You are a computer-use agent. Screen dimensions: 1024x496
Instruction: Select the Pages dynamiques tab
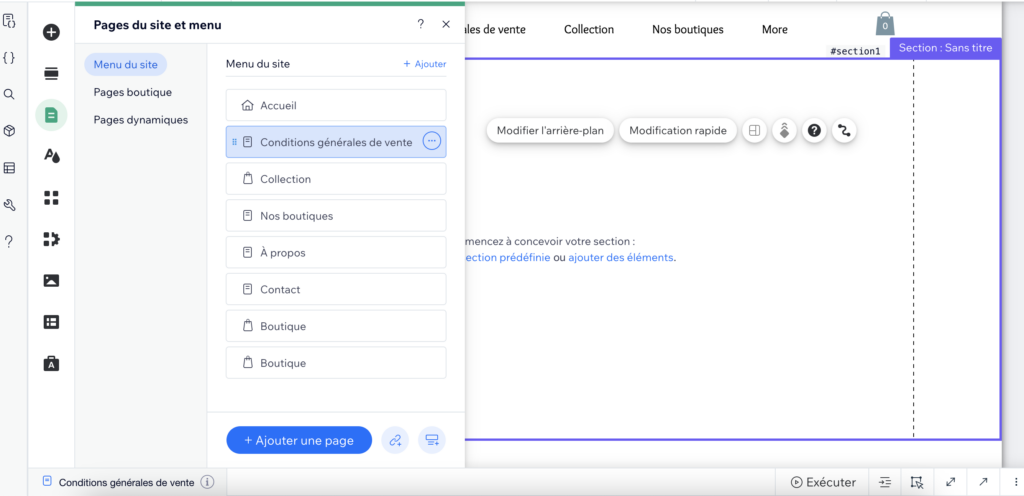[140, 120]
